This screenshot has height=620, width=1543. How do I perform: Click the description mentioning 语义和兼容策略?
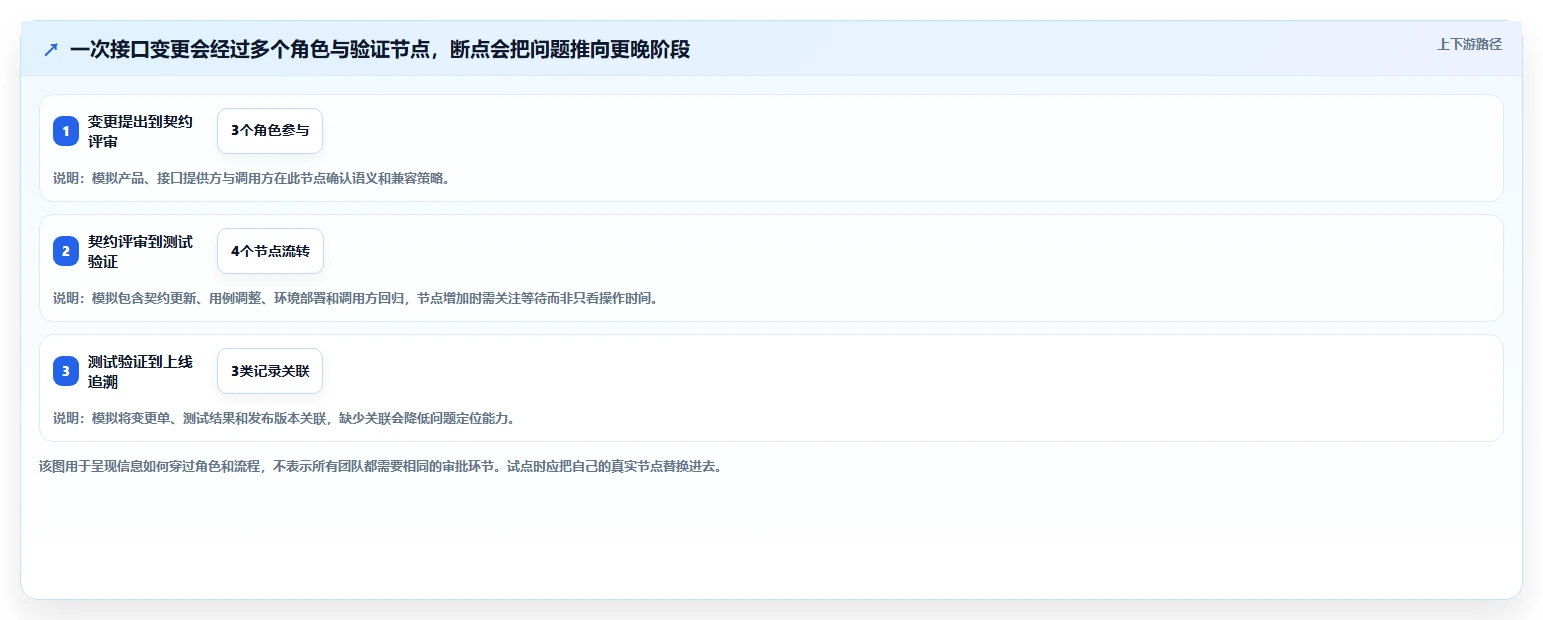pos(251,179)
